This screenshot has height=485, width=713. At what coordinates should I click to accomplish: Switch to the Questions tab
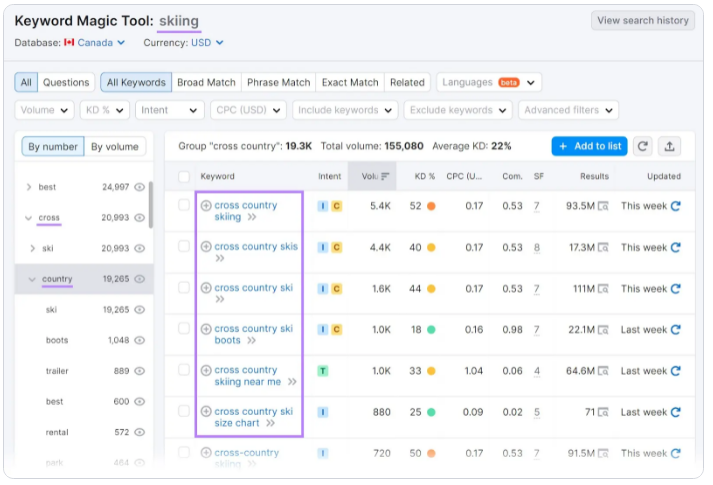pos(66,82)
